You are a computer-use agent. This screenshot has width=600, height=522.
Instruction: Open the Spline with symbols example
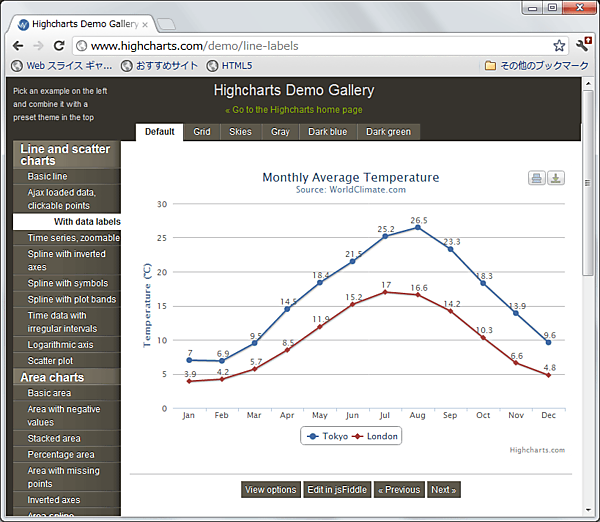(68, 283)
